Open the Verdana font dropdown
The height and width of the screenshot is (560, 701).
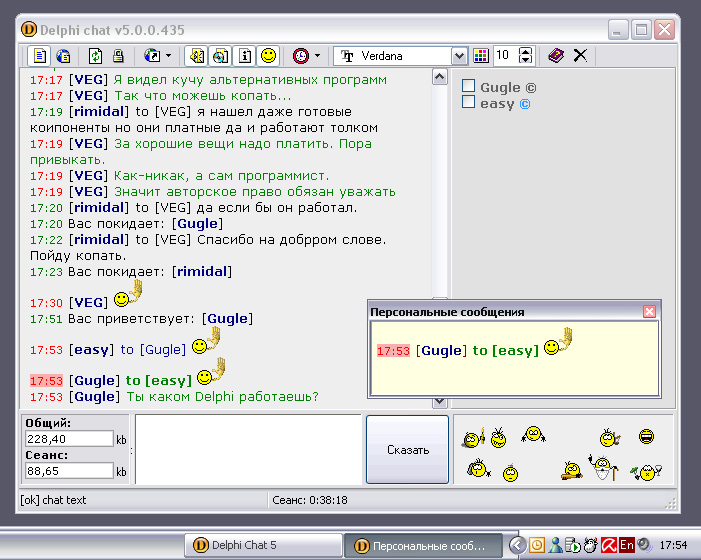tap(459, 56)
